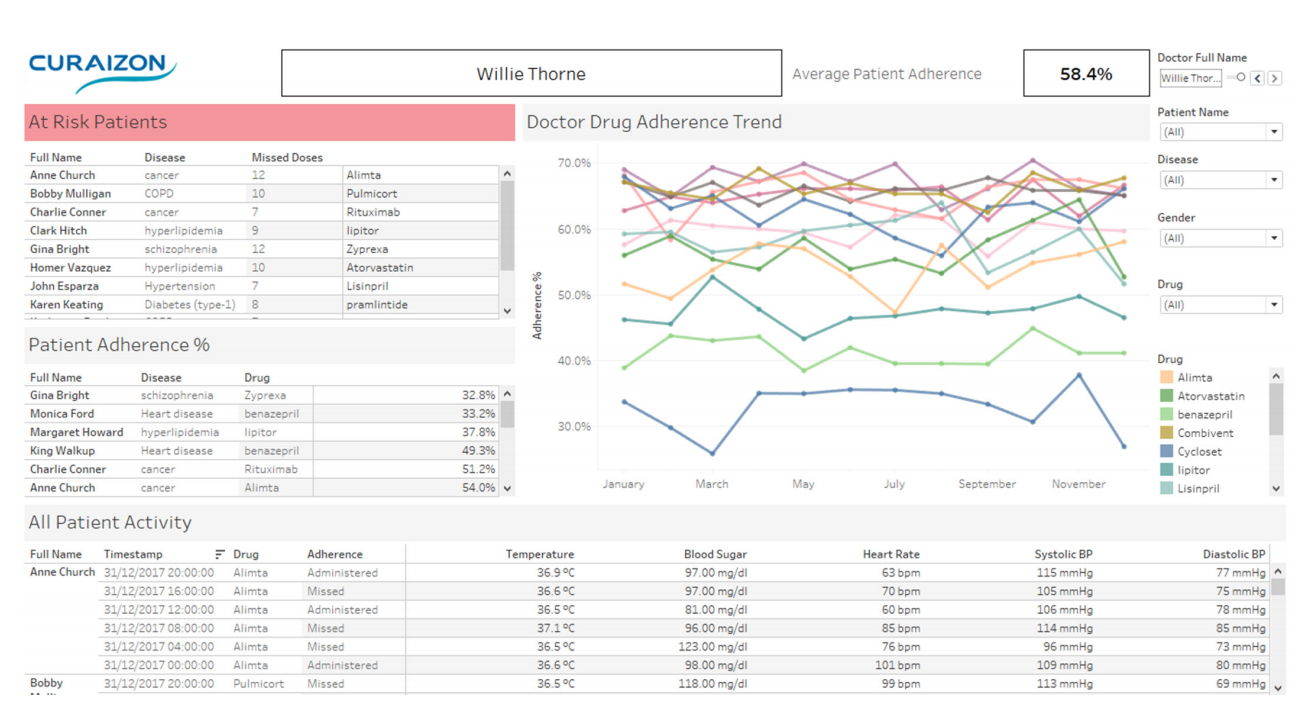Click timestamp 31/12/2017 16:00:00 for Anne Church

159,591
